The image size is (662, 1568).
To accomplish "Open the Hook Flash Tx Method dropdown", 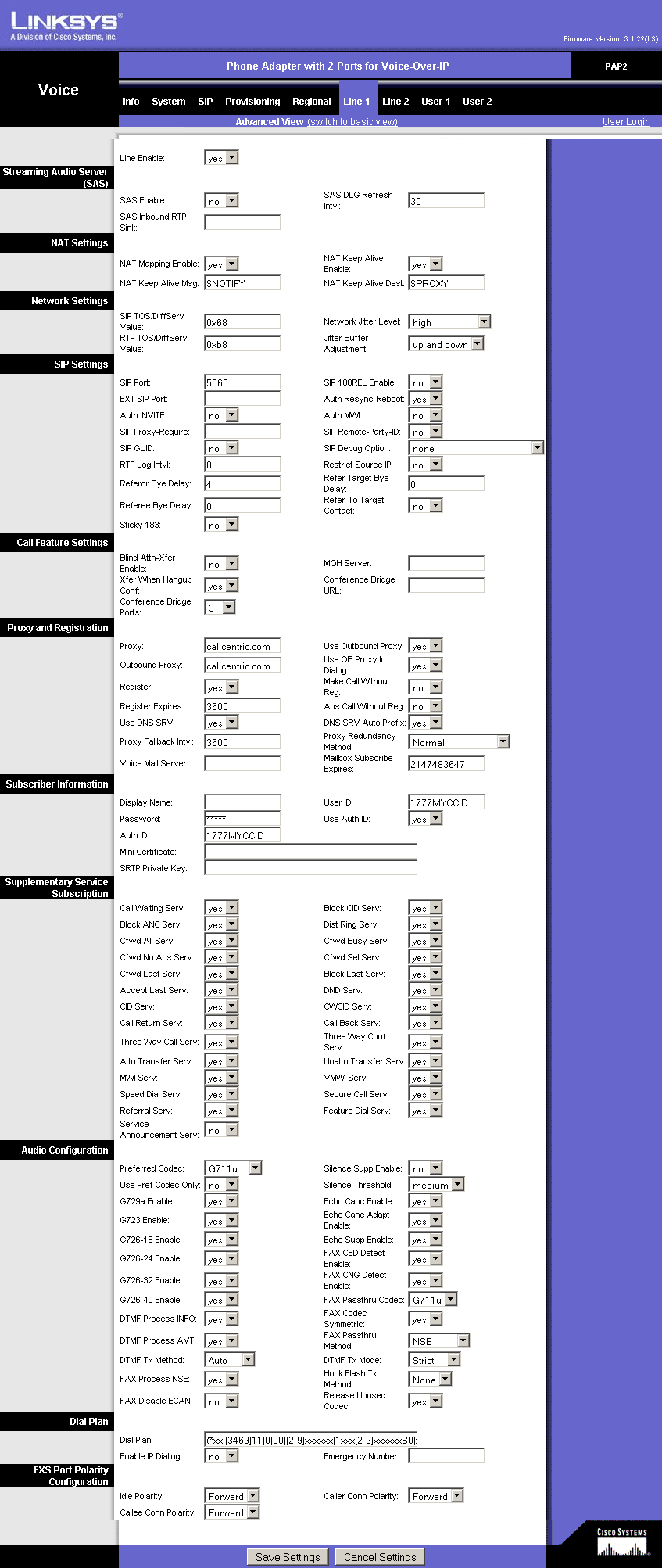I will click(x=430, y=1380).
